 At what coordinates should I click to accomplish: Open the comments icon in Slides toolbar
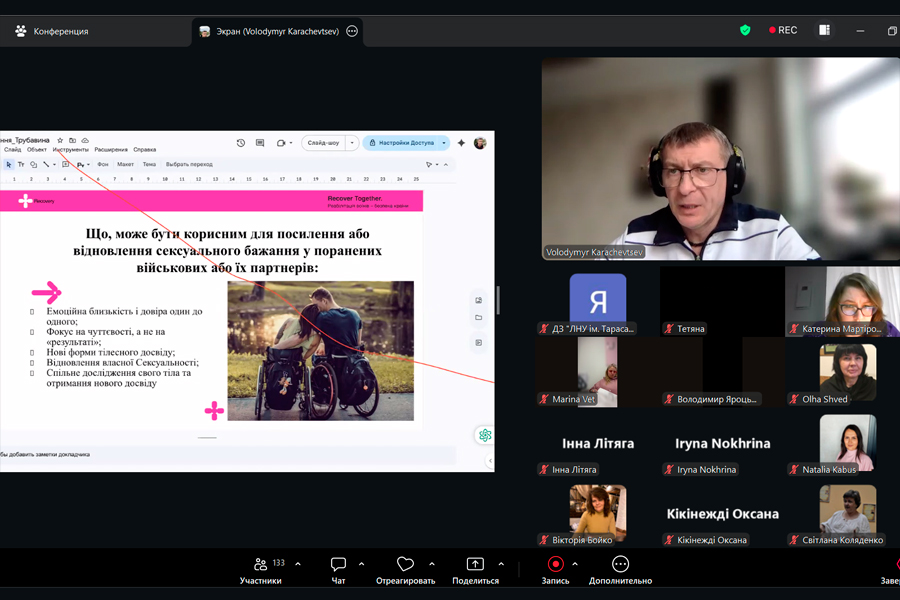[x=260, y=143]
